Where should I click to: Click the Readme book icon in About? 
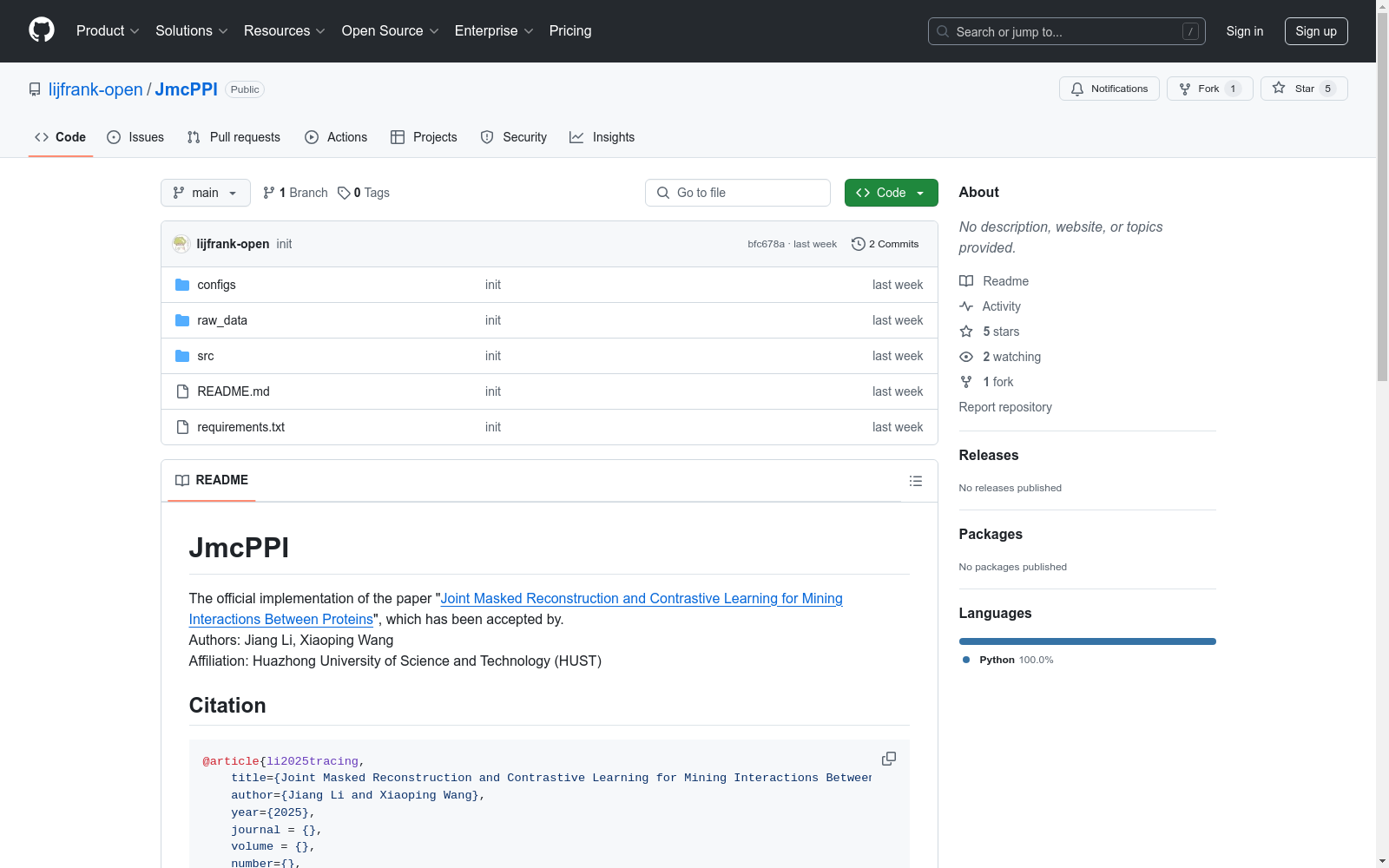966,281
